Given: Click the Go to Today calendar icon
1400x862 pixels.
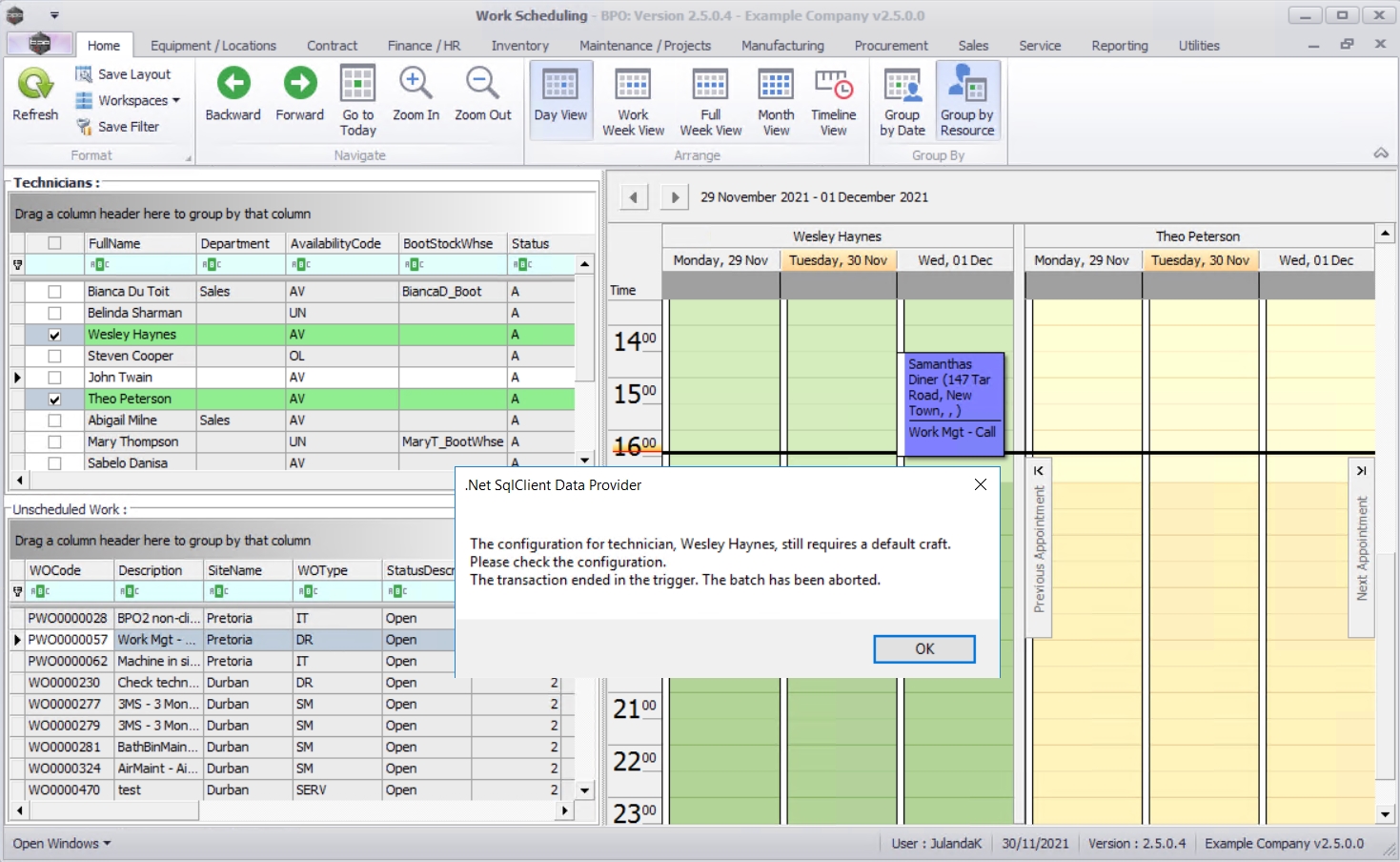Looking at the screenshot, I should pyautogui.click(x=357, y=86).
